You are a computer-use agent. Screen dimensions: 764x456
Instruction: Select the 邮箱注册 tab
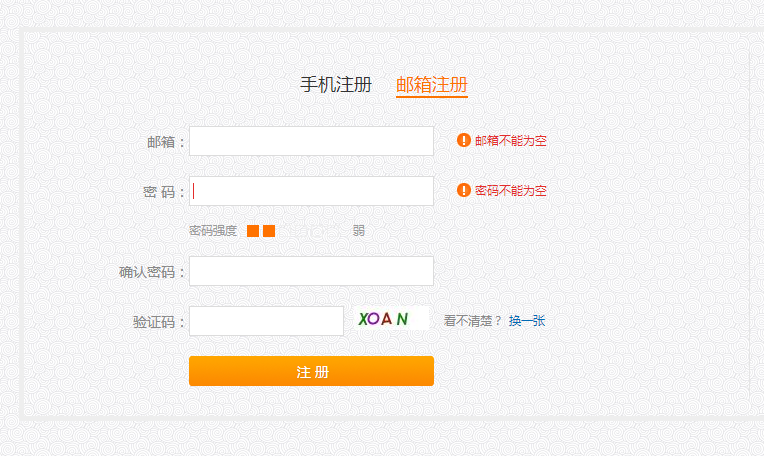(432, 85)
